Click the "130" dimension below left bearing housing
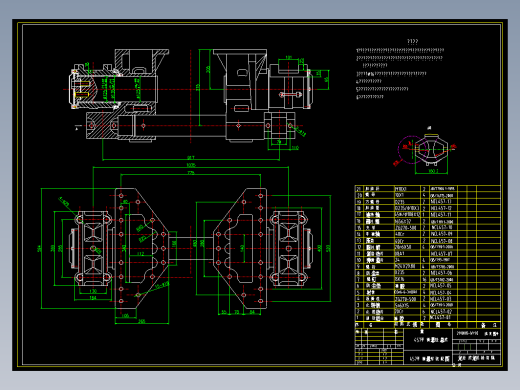Screen dimensions: 520x390 [x=93, y=291]
